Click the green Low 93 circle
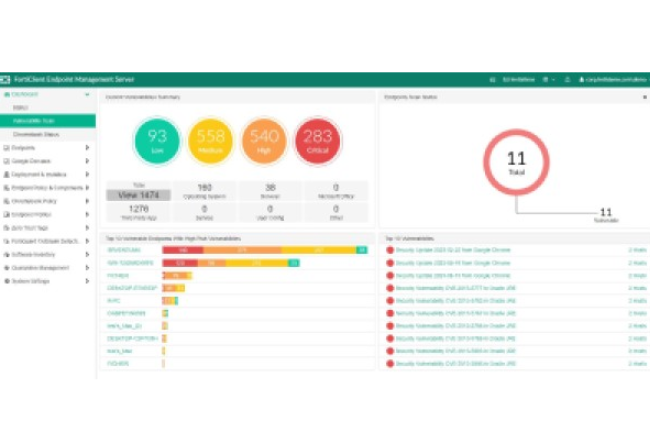650x433 pixels. tap(157, 143)
